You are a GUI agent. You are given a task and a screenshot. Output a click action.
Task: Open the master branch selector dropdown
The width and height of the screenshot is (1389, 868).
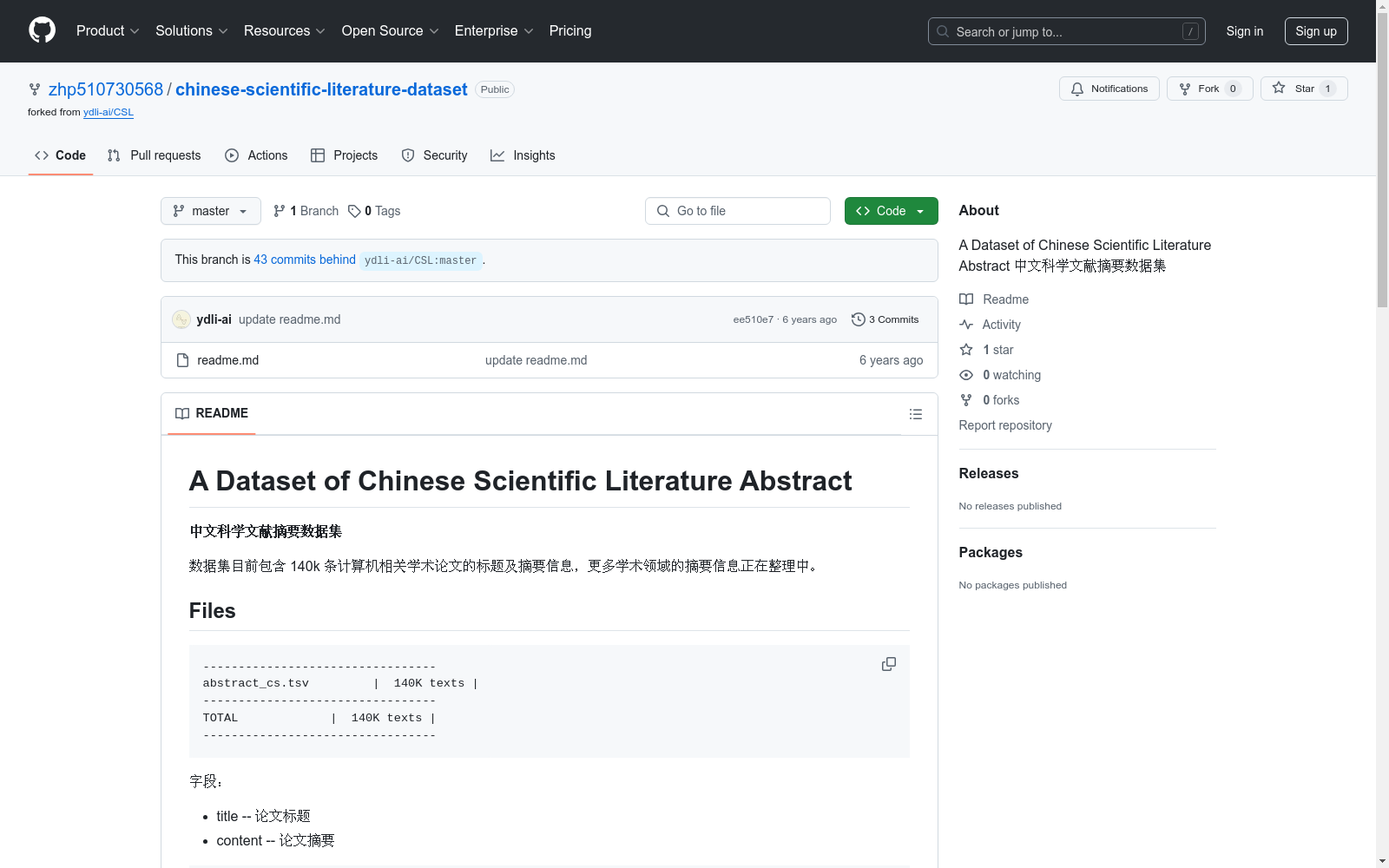[211, 211]
